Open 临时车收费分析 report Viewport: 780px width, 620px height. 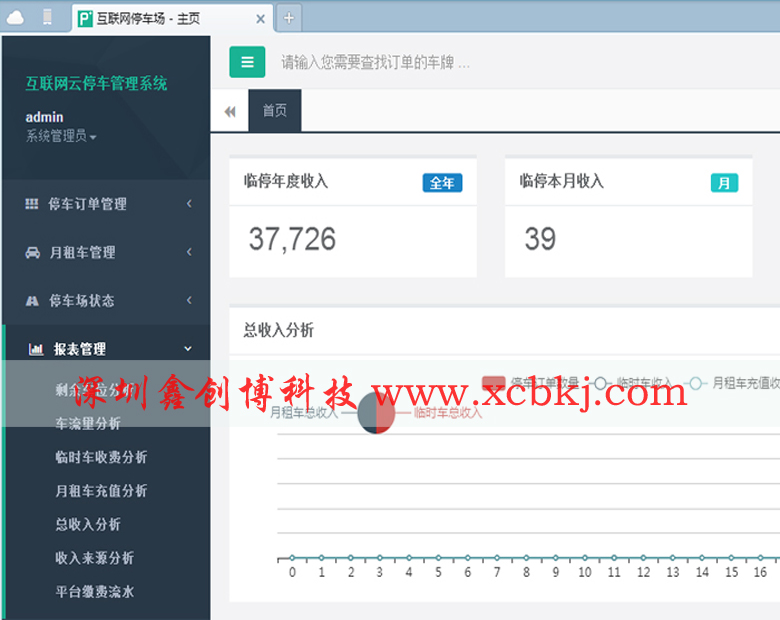101,457
